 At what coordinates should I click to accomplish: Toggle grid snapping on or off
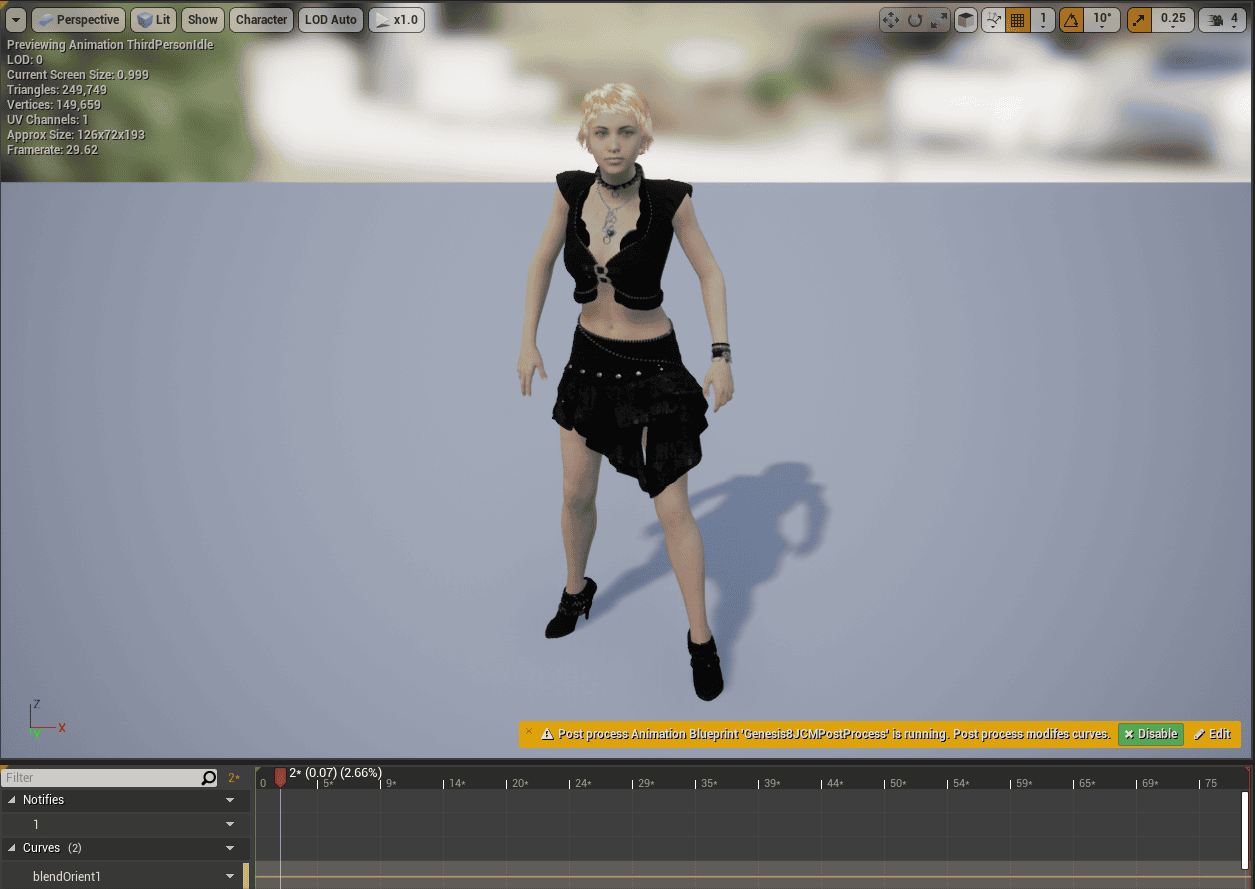1017,19
